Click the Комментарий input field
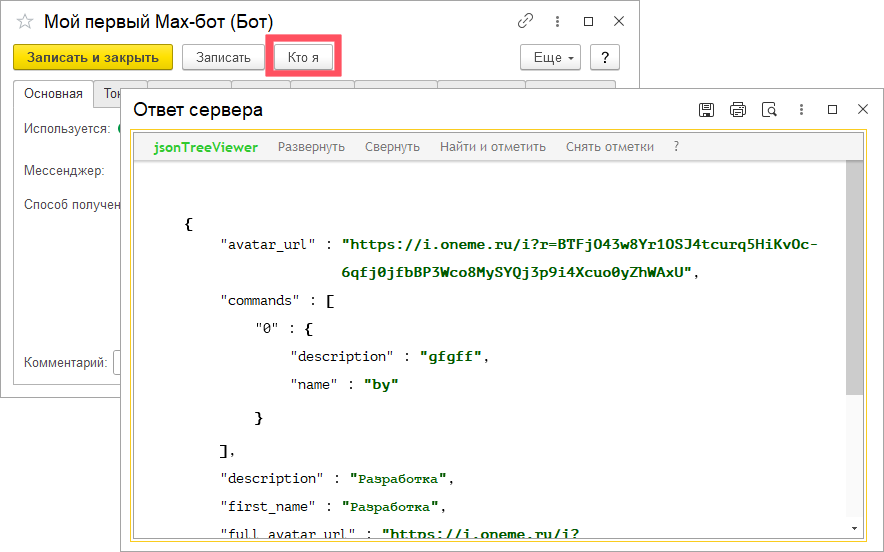The height and width of the screenshot is (552, 884). [117, 363]
